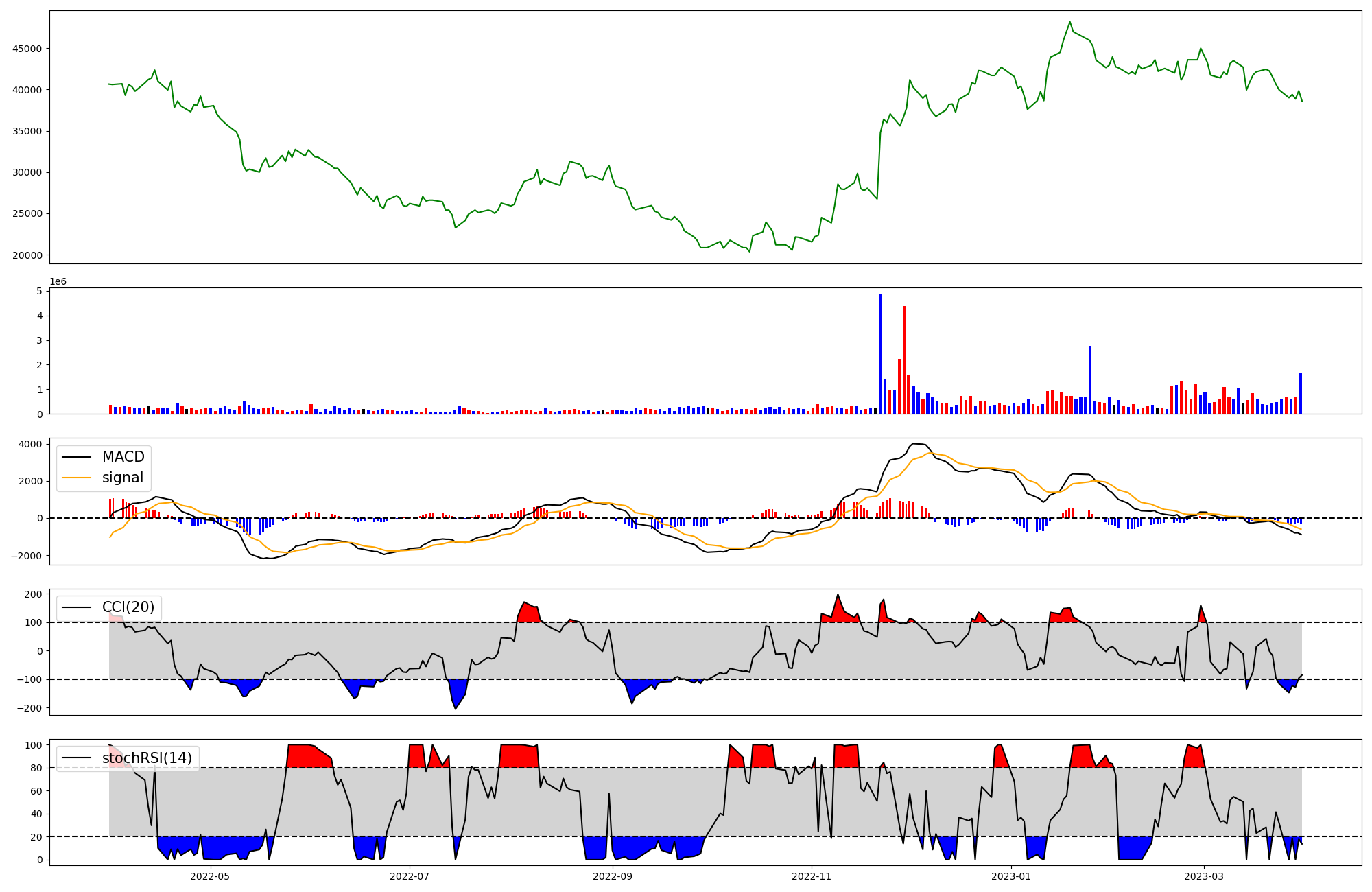Click the 2022-05 date tick label
The image size is (1372, 892).
[x=210, y=876]
